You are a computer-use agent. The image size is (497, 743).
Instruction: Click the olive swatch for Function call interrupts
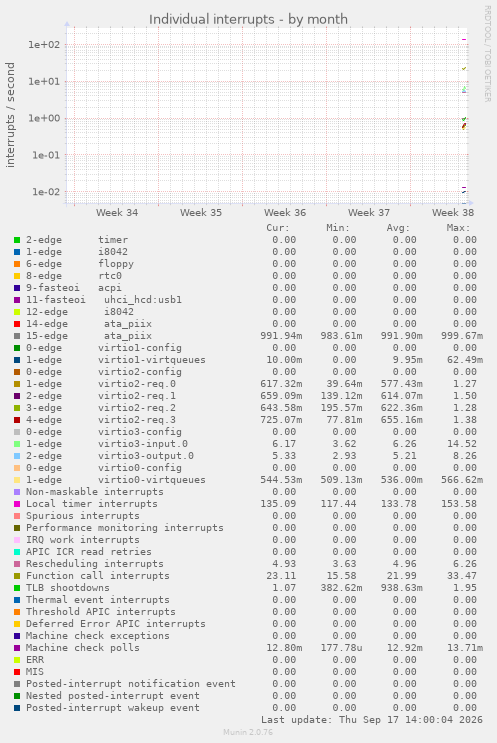tap(17, 576)
